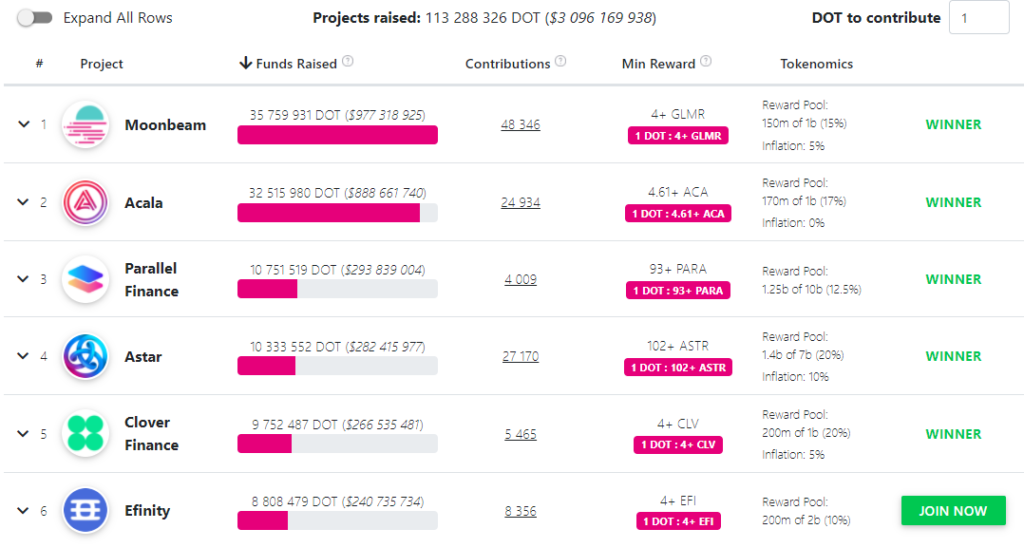Click the Clover Finance logo icon
The image size is (1024, 548).
85,433
